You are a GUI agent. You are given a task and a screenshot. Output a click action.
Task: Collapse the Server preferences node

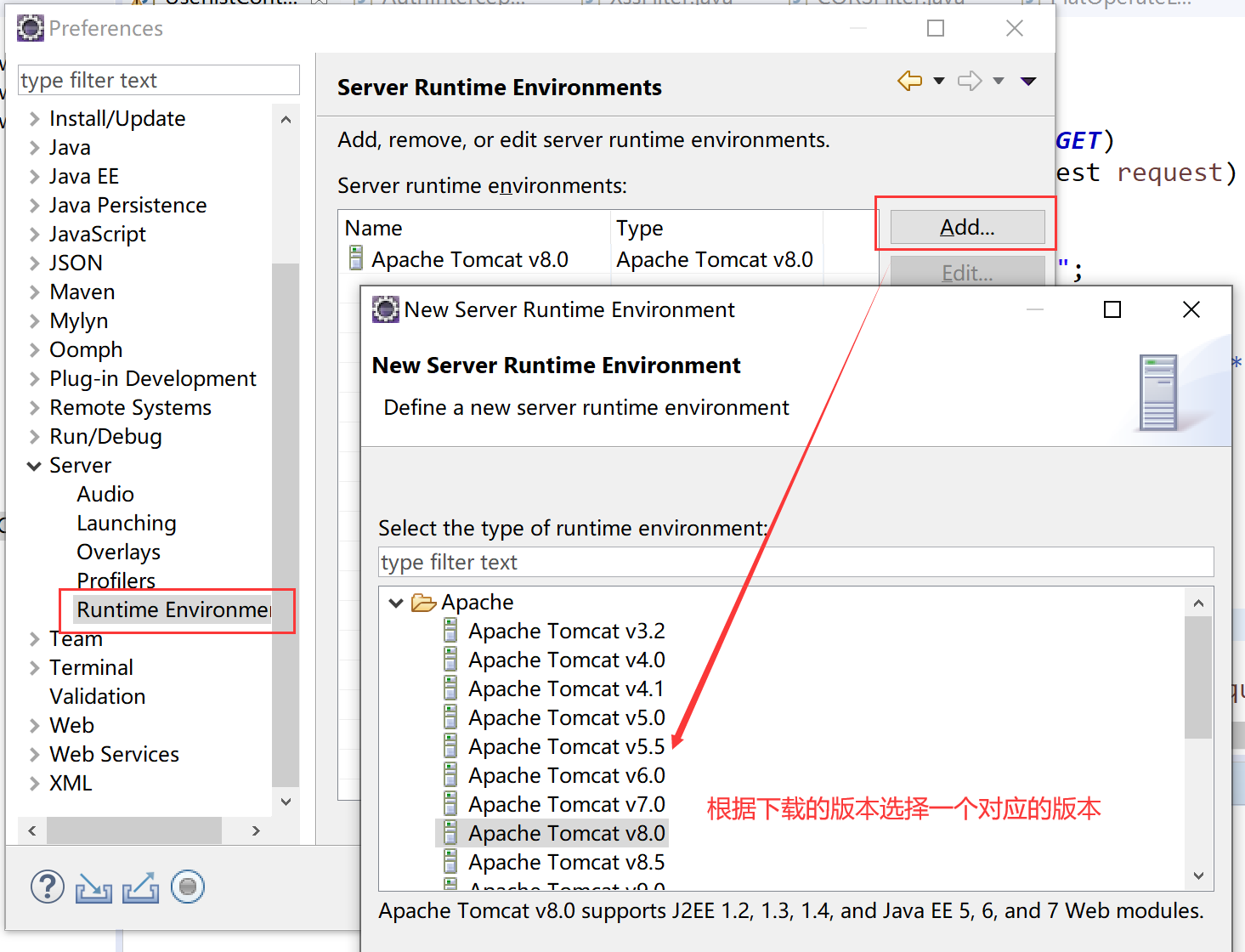tap(34, 466)
